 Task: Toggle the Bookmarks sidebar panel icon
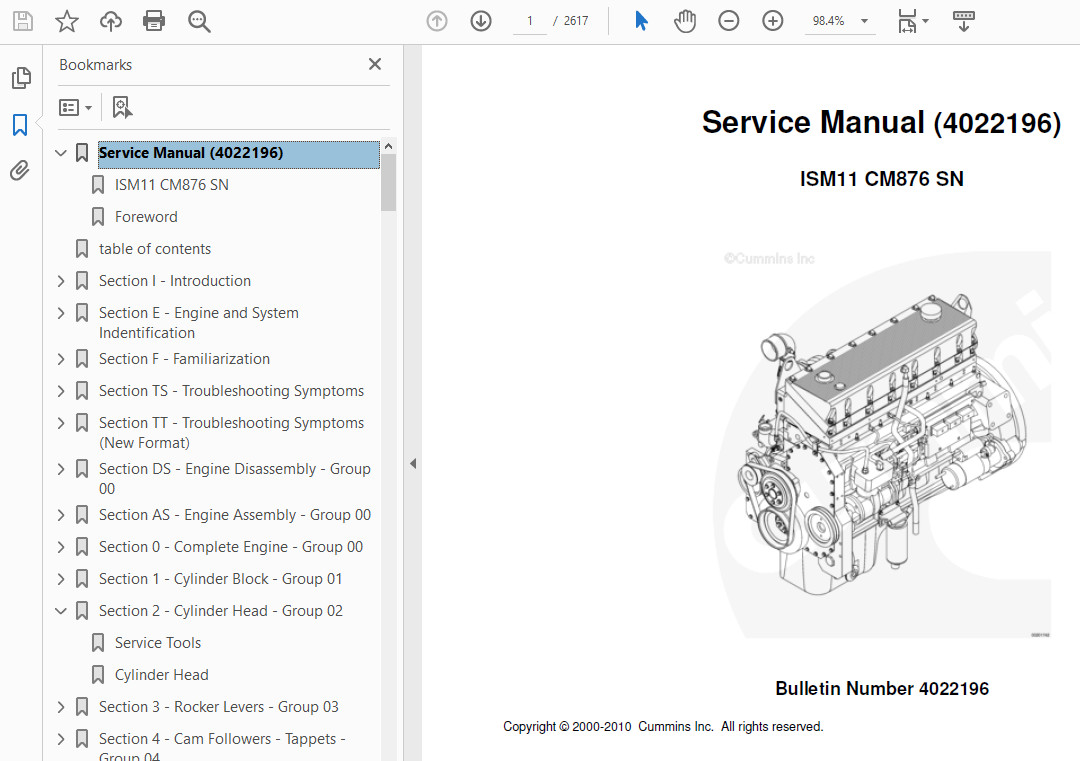click(20, 125)
